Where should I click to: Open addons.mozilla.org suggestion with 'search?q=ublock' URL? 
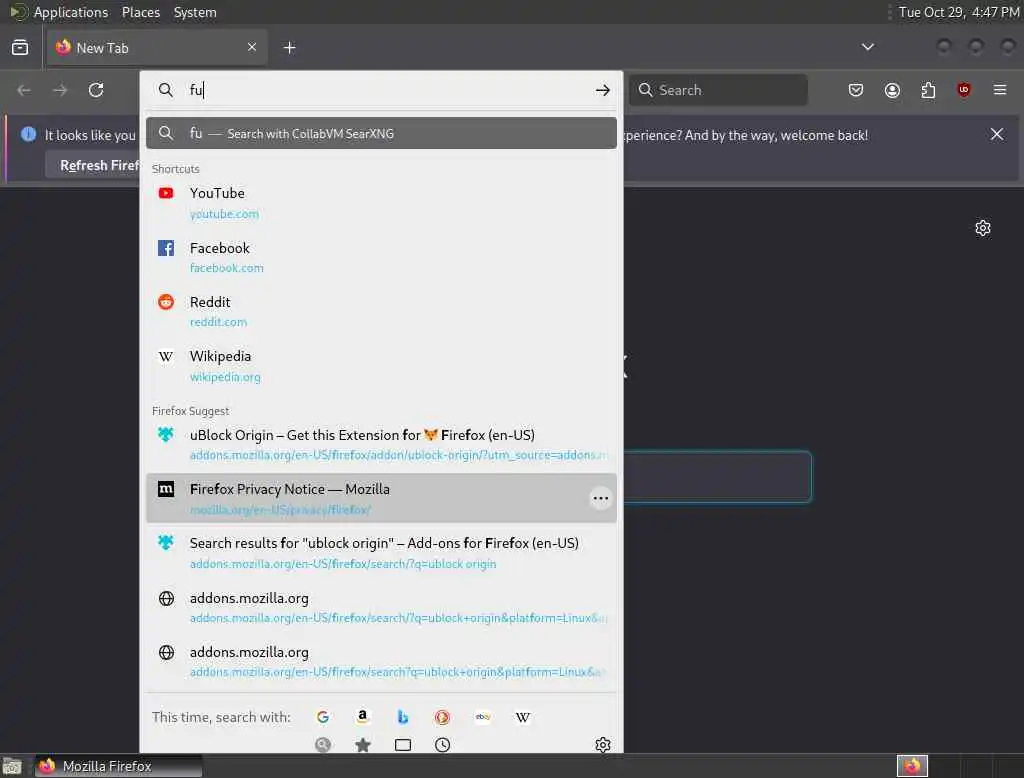pos(381,661)
